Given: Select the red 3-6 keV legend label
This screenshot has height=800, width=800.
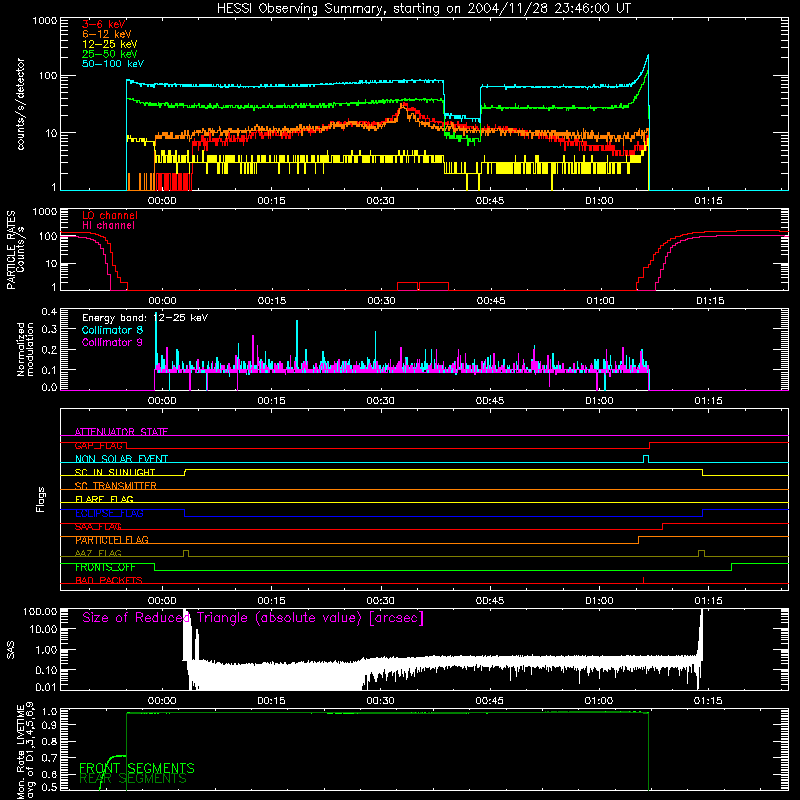Looking at the screenshot, I should 104,24.
